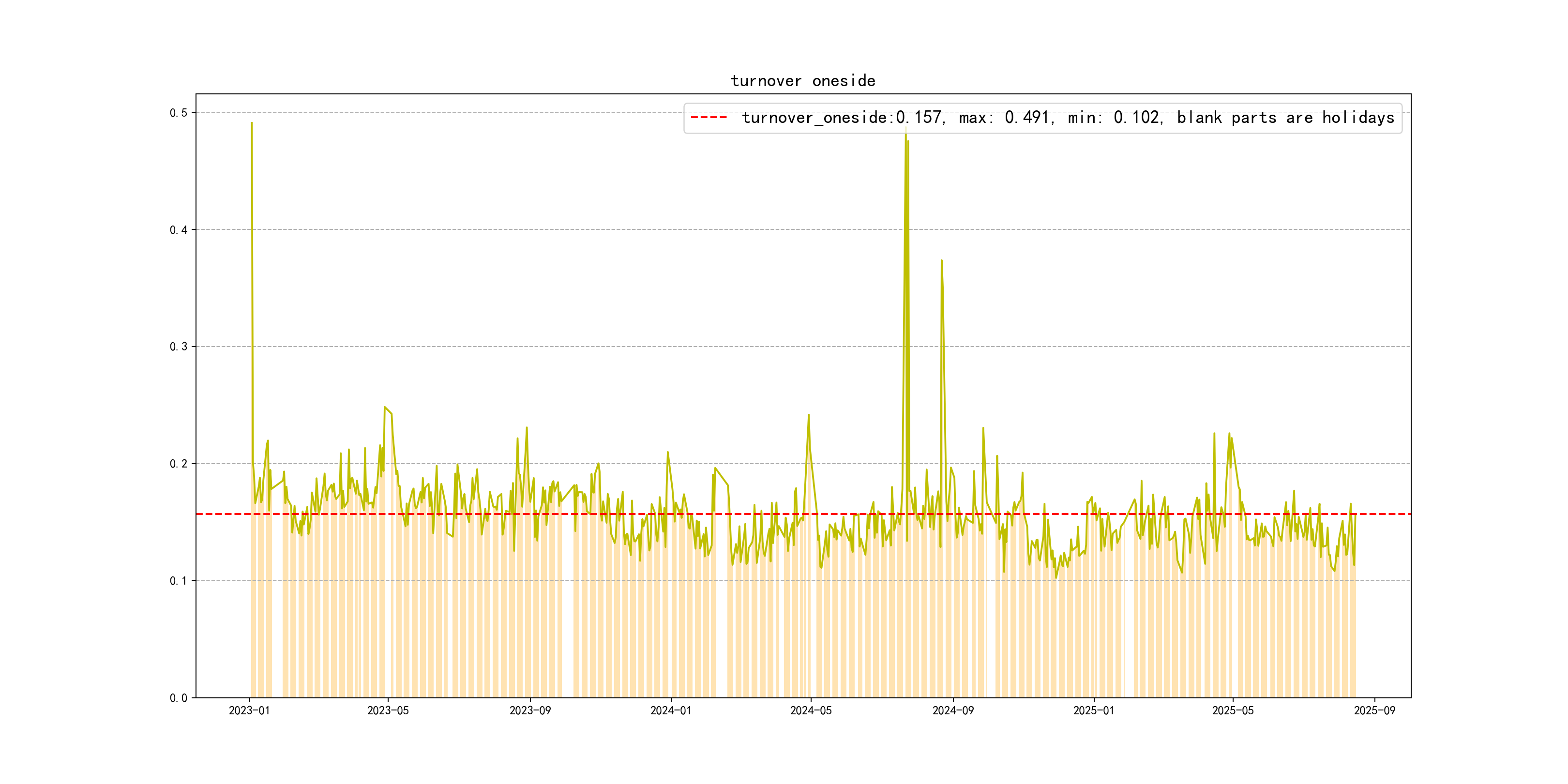
Task: Click the legend text showing turnover_oneside:0.157
Action: pos(843,118)
